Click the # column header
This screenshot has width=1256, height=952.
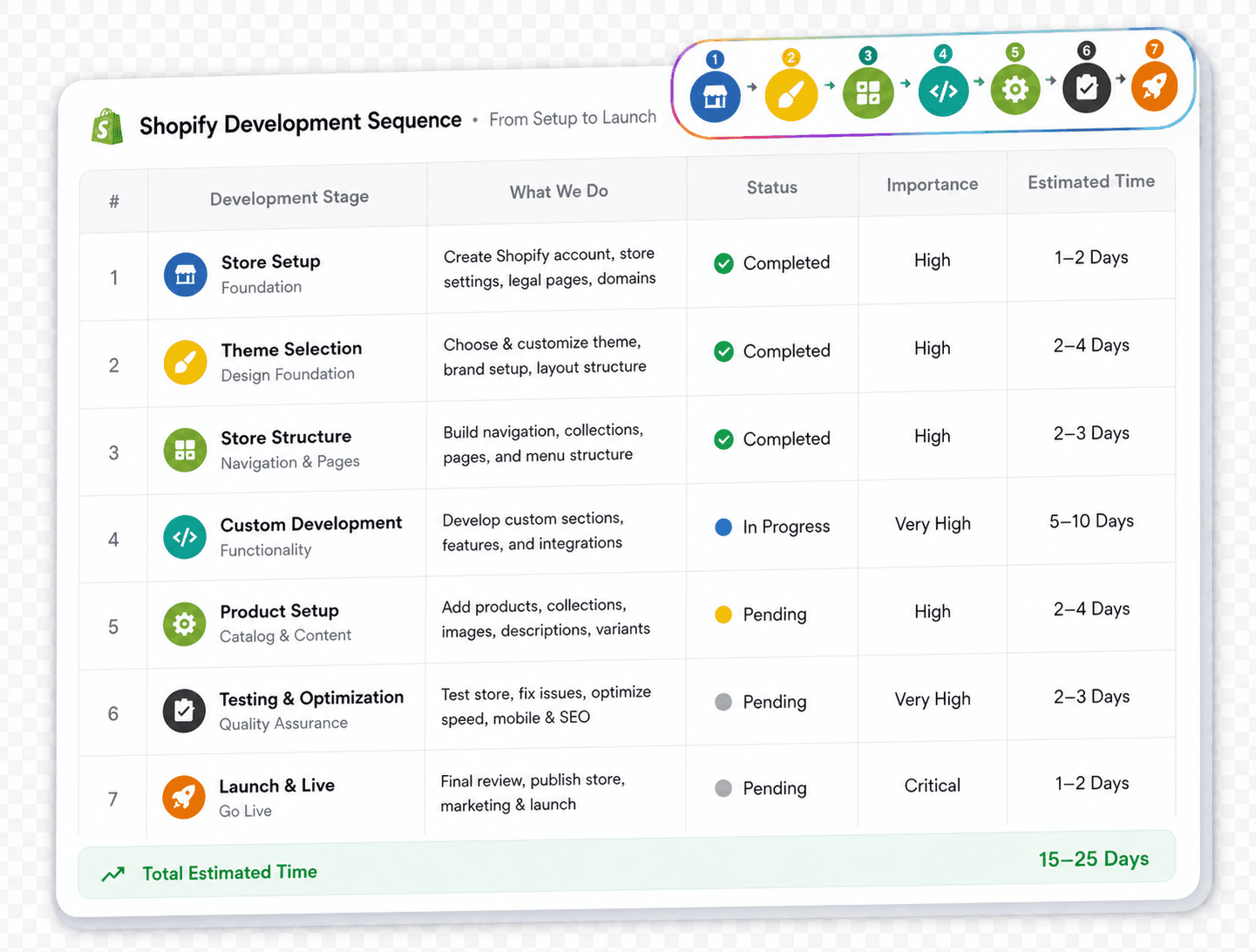(114, 201)
